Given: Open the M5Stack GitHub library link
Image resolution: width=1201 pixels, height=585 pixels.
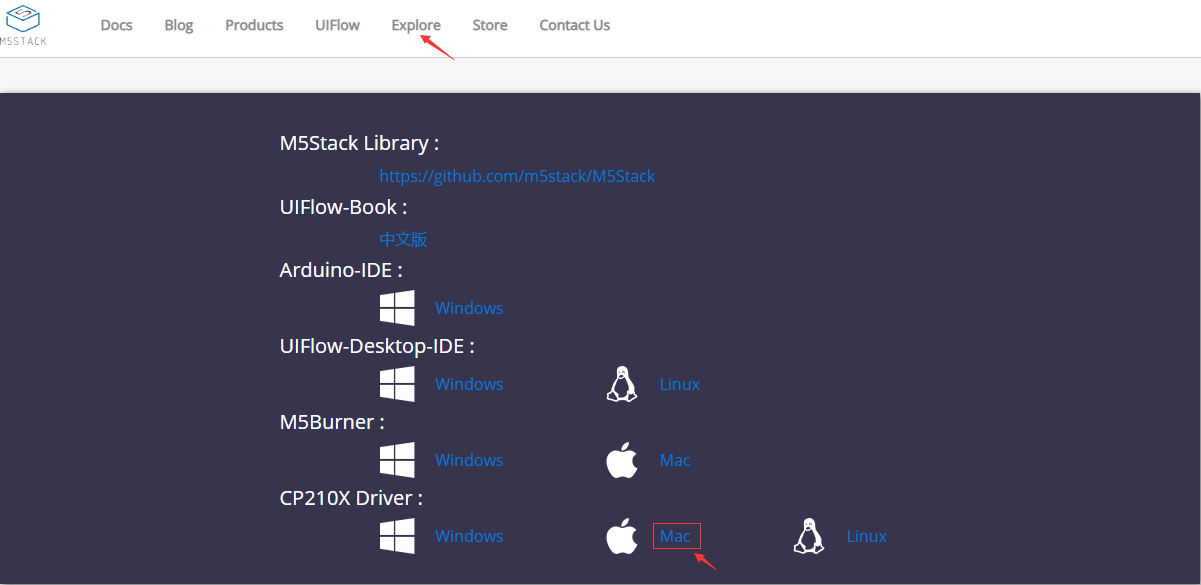Looking at the screenshot, I should (x=517, y=176).
